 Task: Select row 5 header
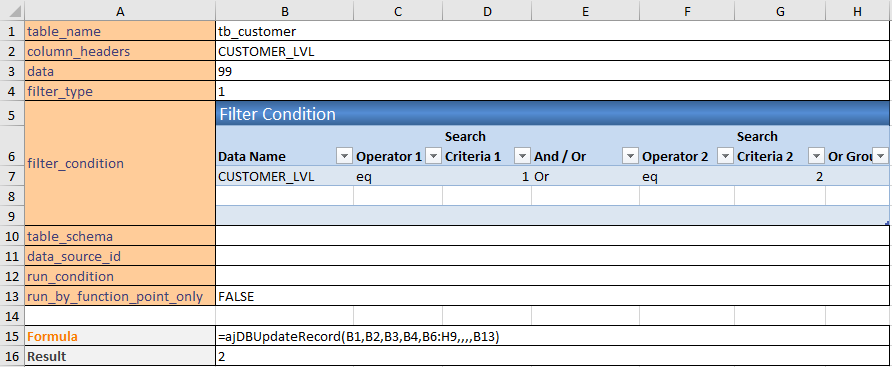(12, 114)
